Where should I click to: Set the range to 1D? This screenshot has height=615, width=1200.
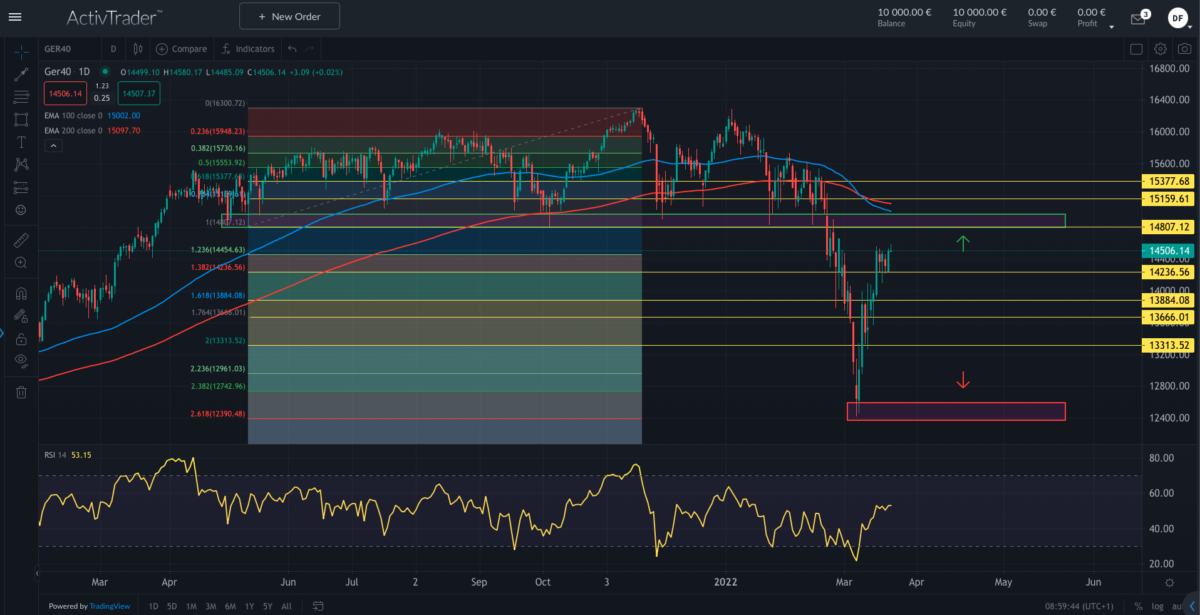tap(154, 606)
